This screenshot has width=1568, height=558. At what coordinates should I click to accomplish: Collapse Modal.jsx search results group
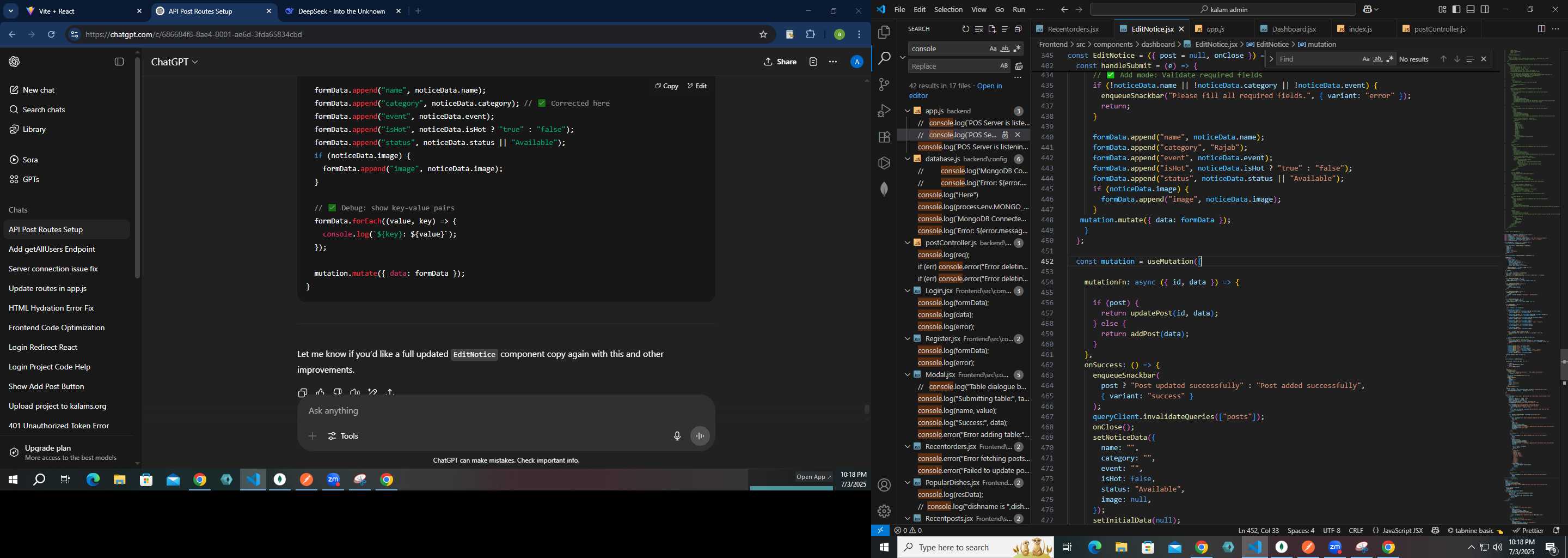pos(908,375)
